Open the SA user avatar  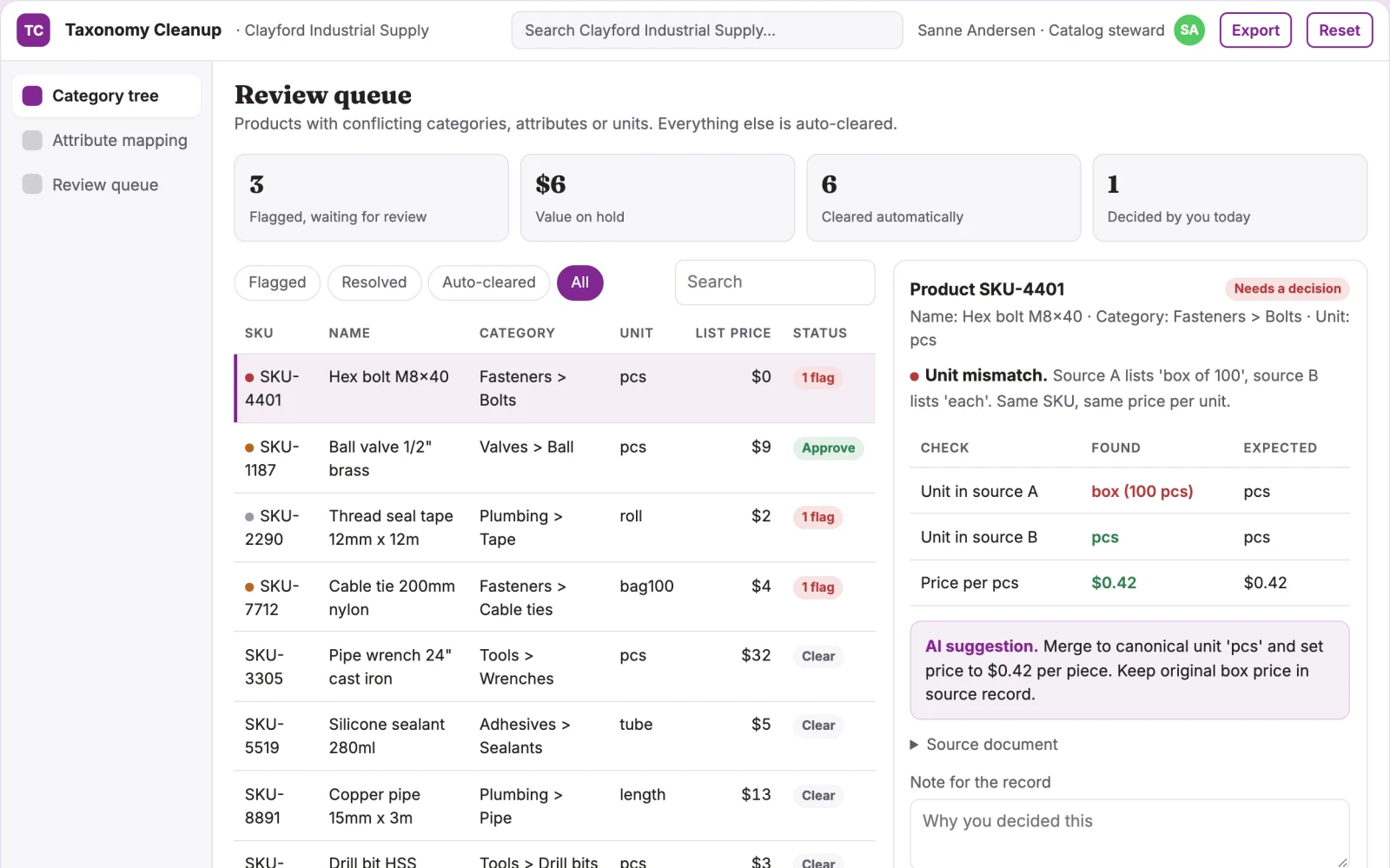(1189, 30)
